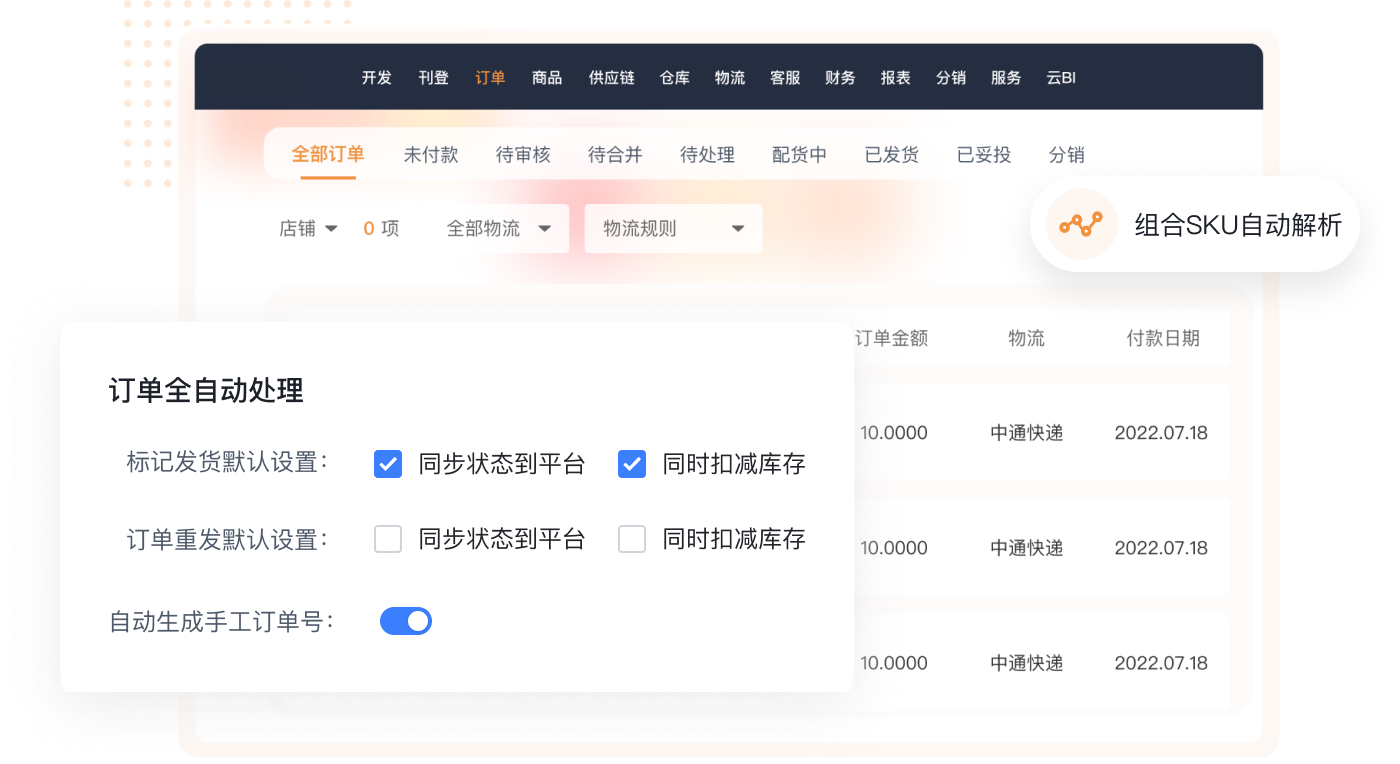Open the 云BI menu item
Image resolution: width=1400 pixels, height=764 pixels.
point(1061,78)
